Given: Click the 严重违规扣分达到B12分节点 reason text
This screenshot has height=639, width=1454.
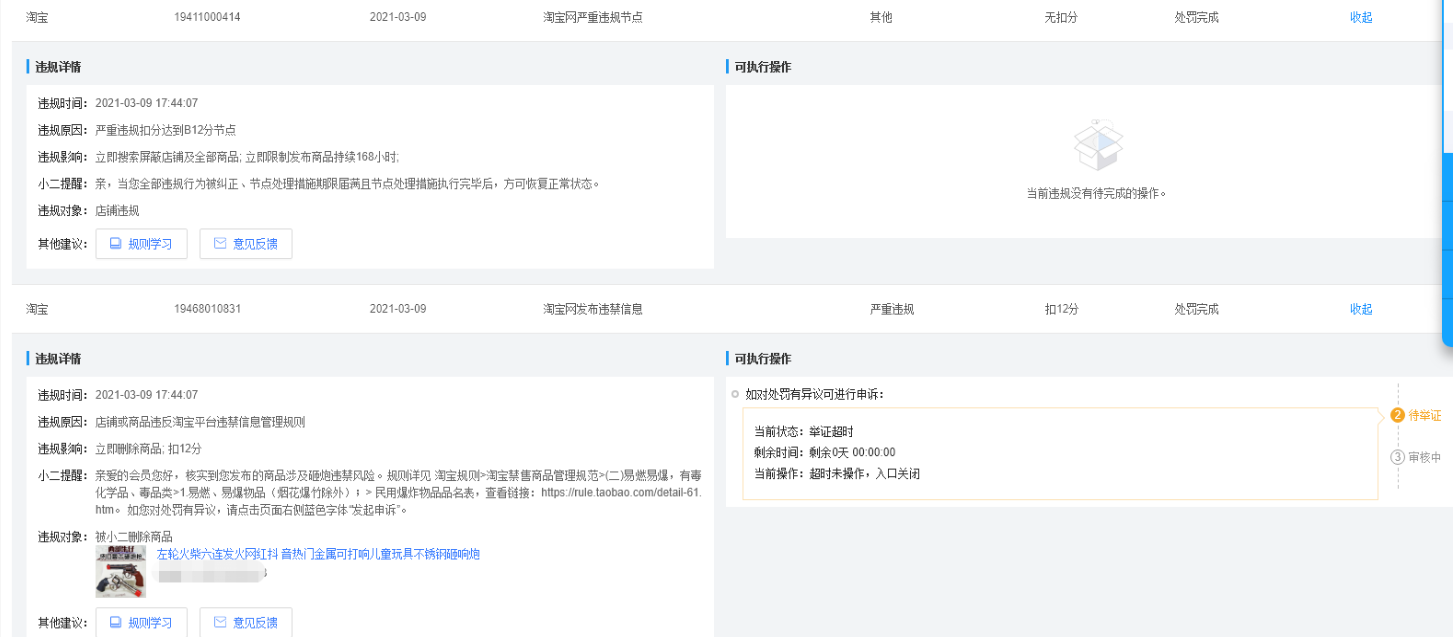Looking at the screenshot, I should [x=165, y=130].
